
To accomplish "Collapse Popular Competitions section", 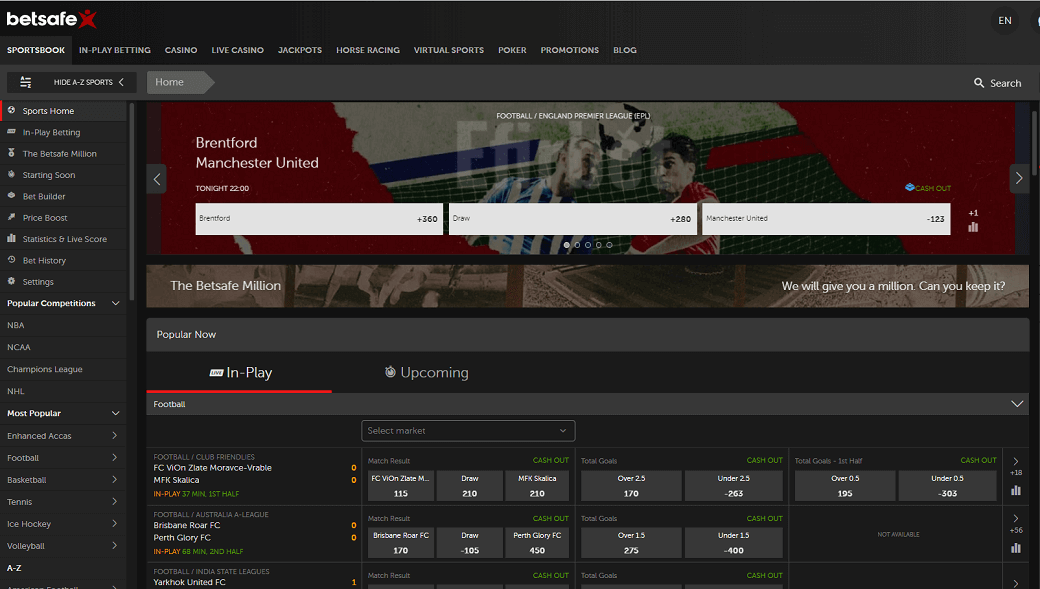I will [115, 303].
